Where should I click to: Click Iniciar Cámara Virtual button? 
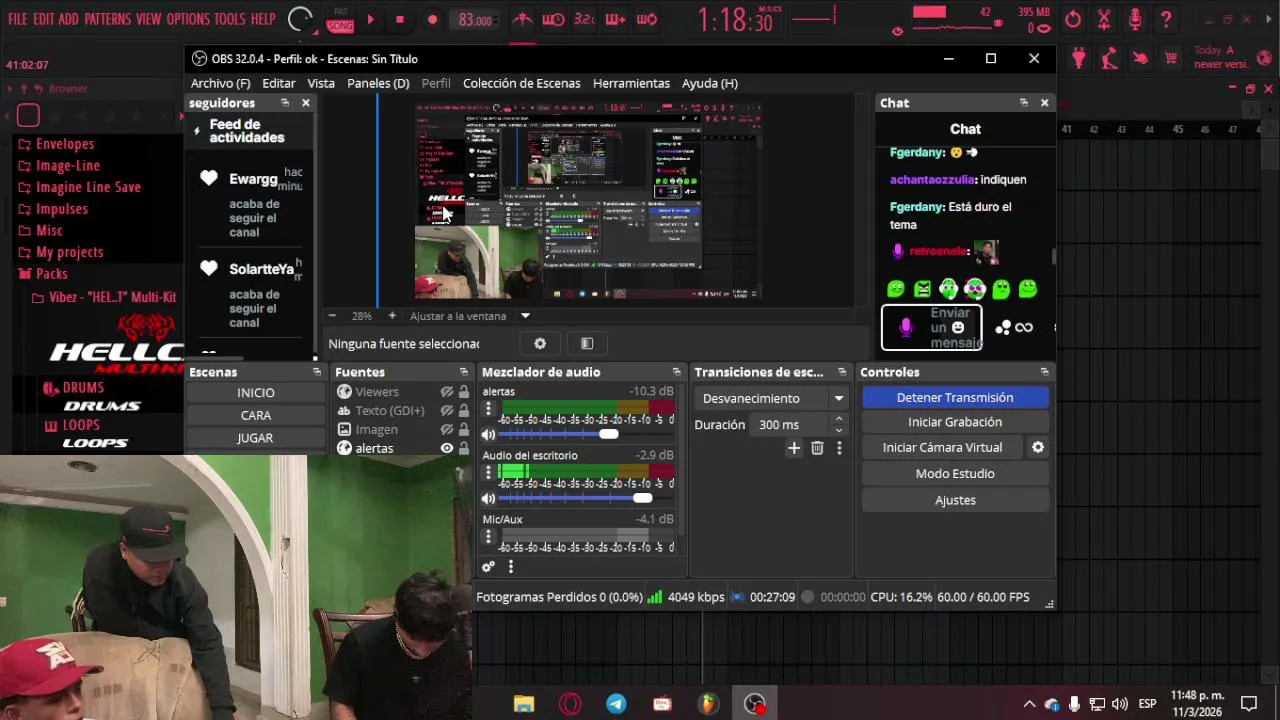[x=943, y=447]
